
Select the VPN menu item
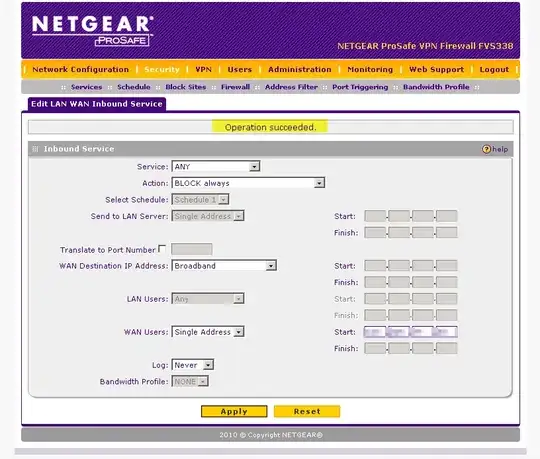204,70
